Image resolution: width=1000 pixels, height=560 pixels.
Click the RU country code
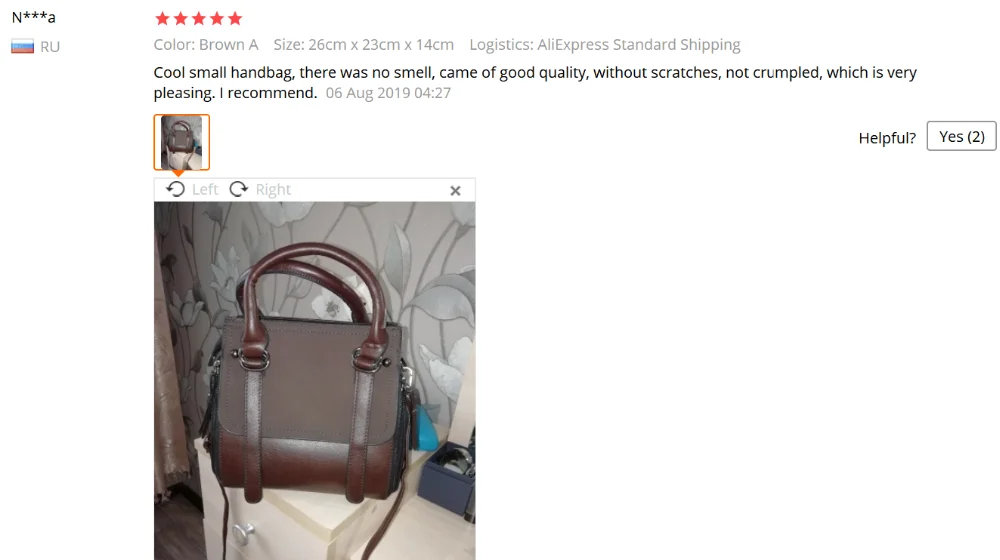[50, 47]
